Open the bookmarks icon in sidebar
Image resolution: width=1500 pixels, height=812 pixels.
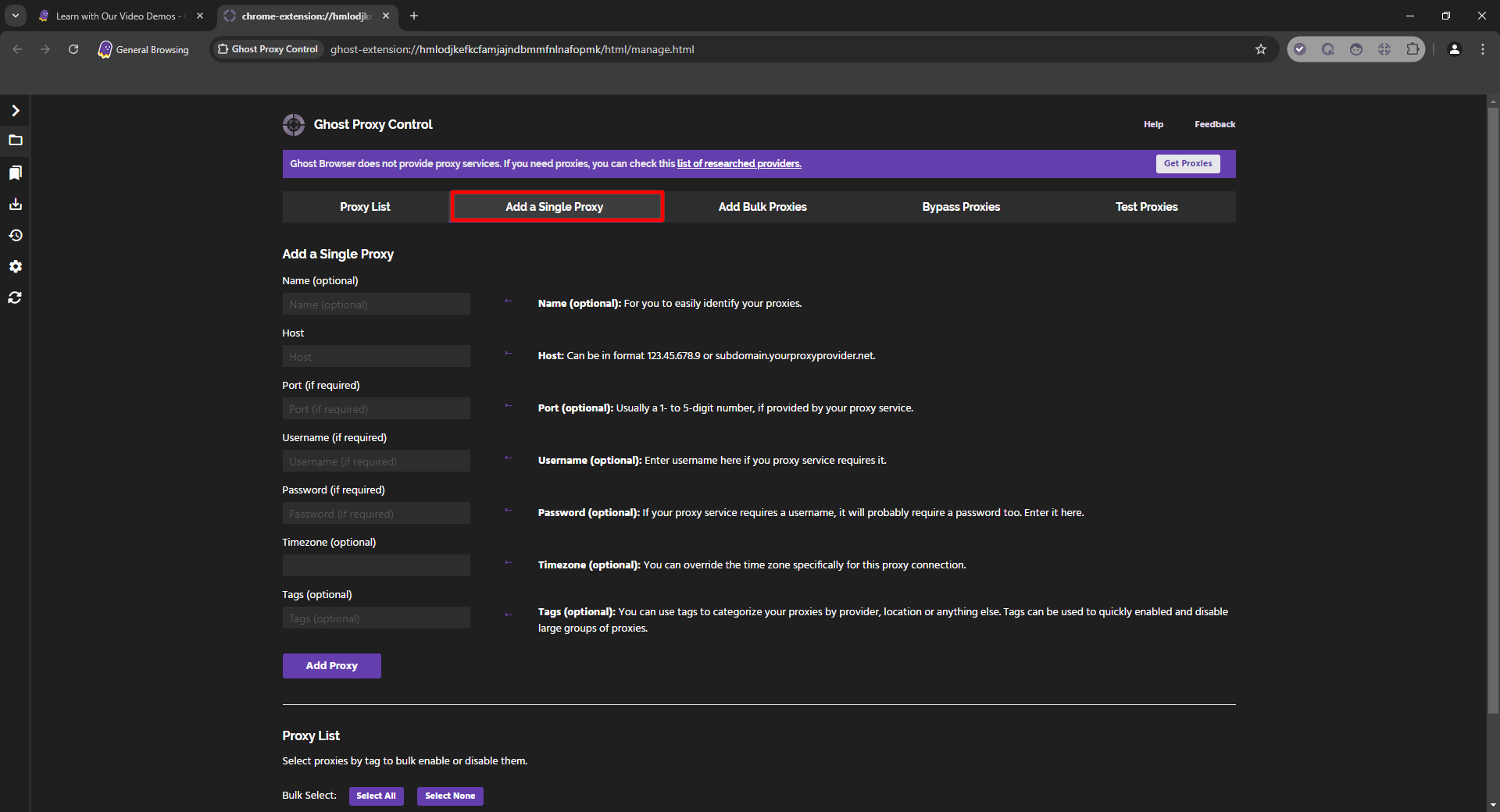[15, 173]
